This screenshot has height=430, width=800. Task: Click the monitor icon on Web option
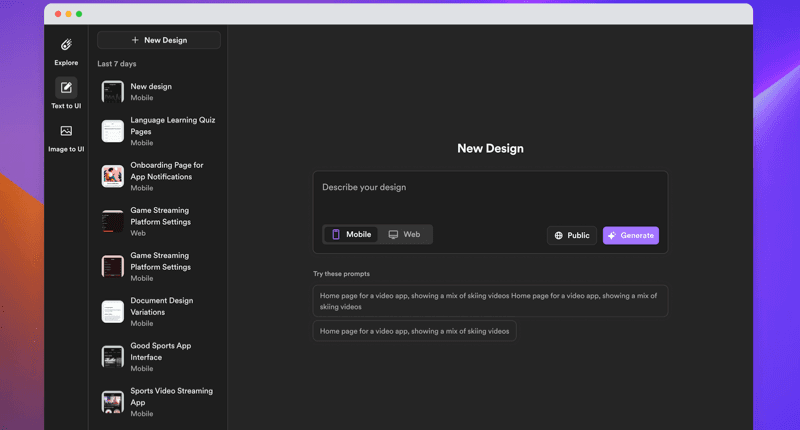point(393,234)
